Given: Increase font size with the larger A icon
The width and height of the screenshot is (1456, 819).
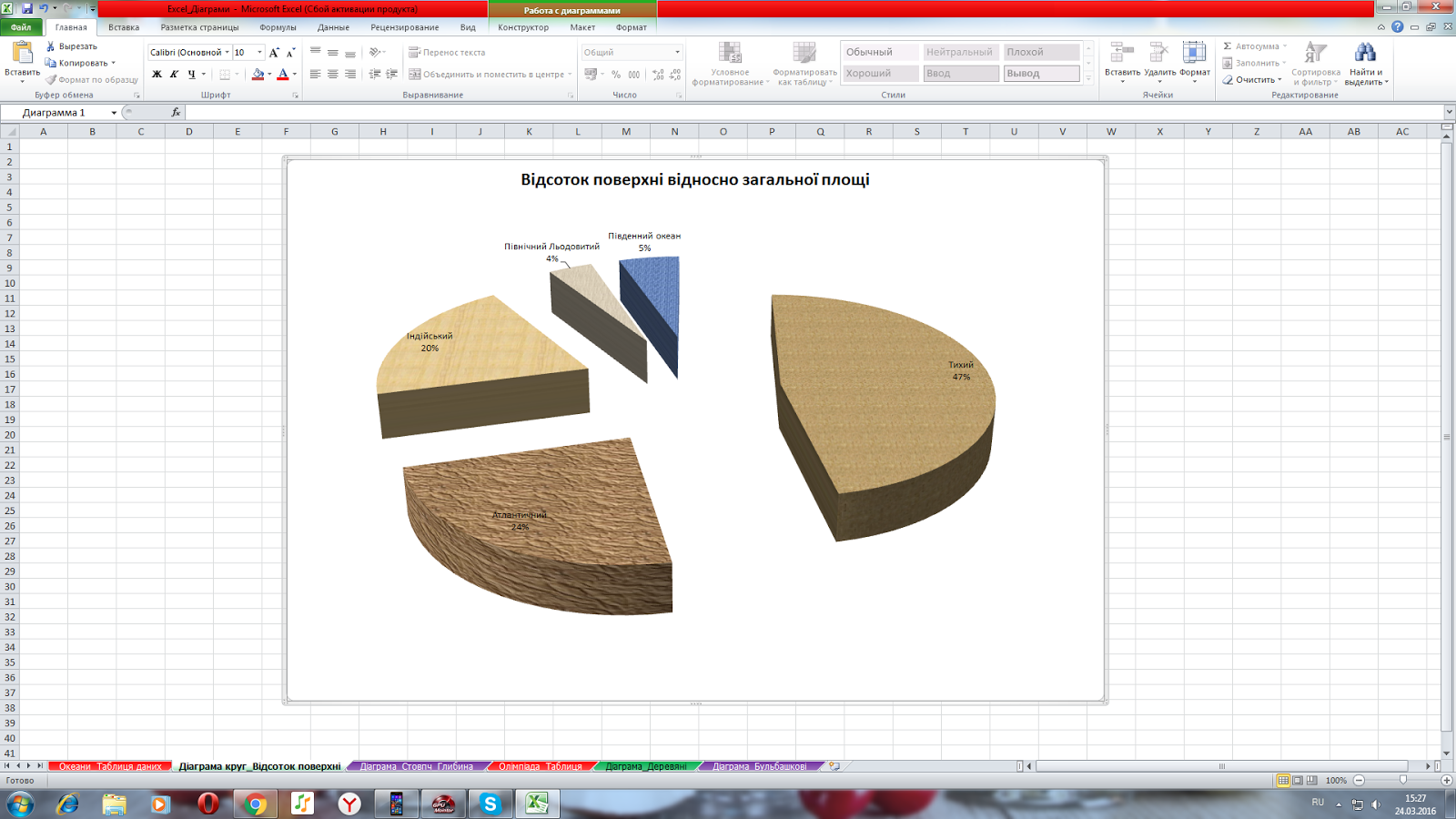Looking at the screenshot, I should click(274, 53).
